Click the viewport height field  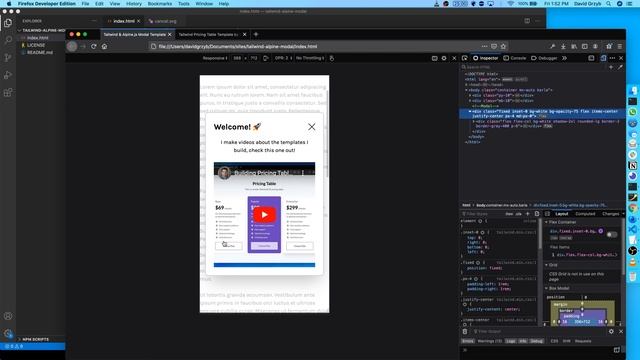click(x=254, y=58)
